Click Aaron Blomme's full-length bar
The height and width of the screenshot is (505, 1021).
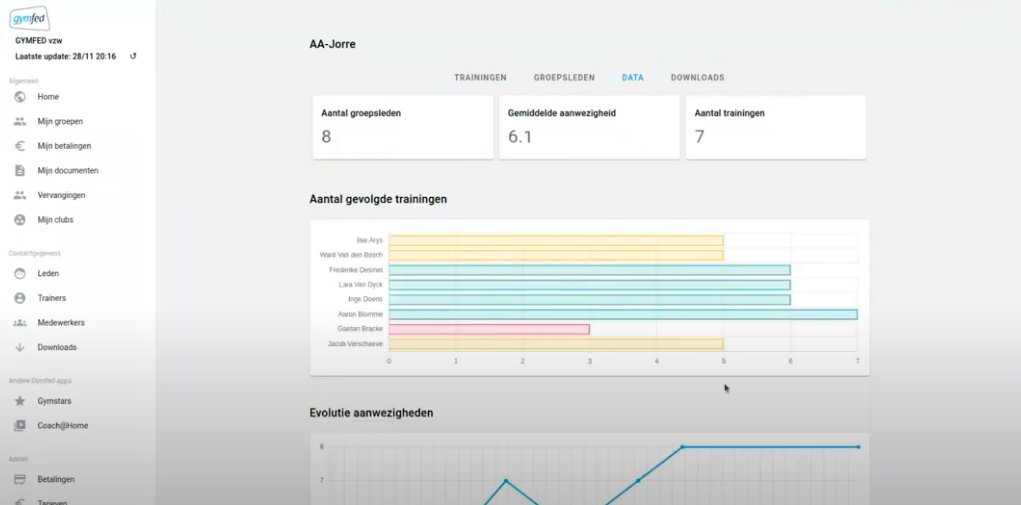point(623,314)
